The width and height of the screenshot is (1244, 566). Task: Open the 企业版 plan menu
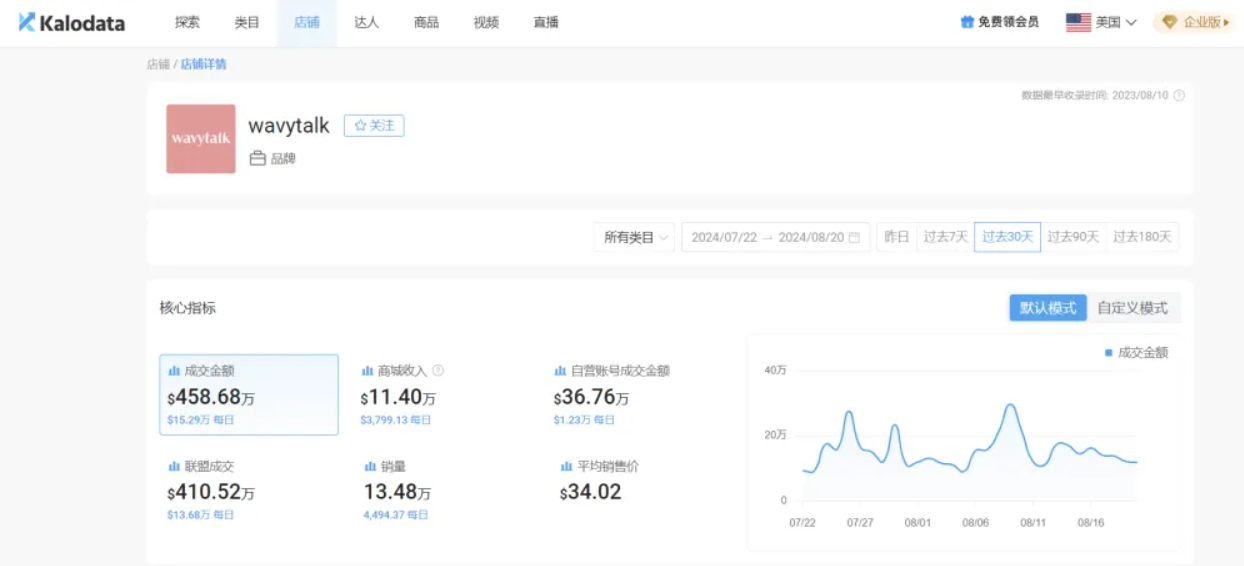[1193, 22]
